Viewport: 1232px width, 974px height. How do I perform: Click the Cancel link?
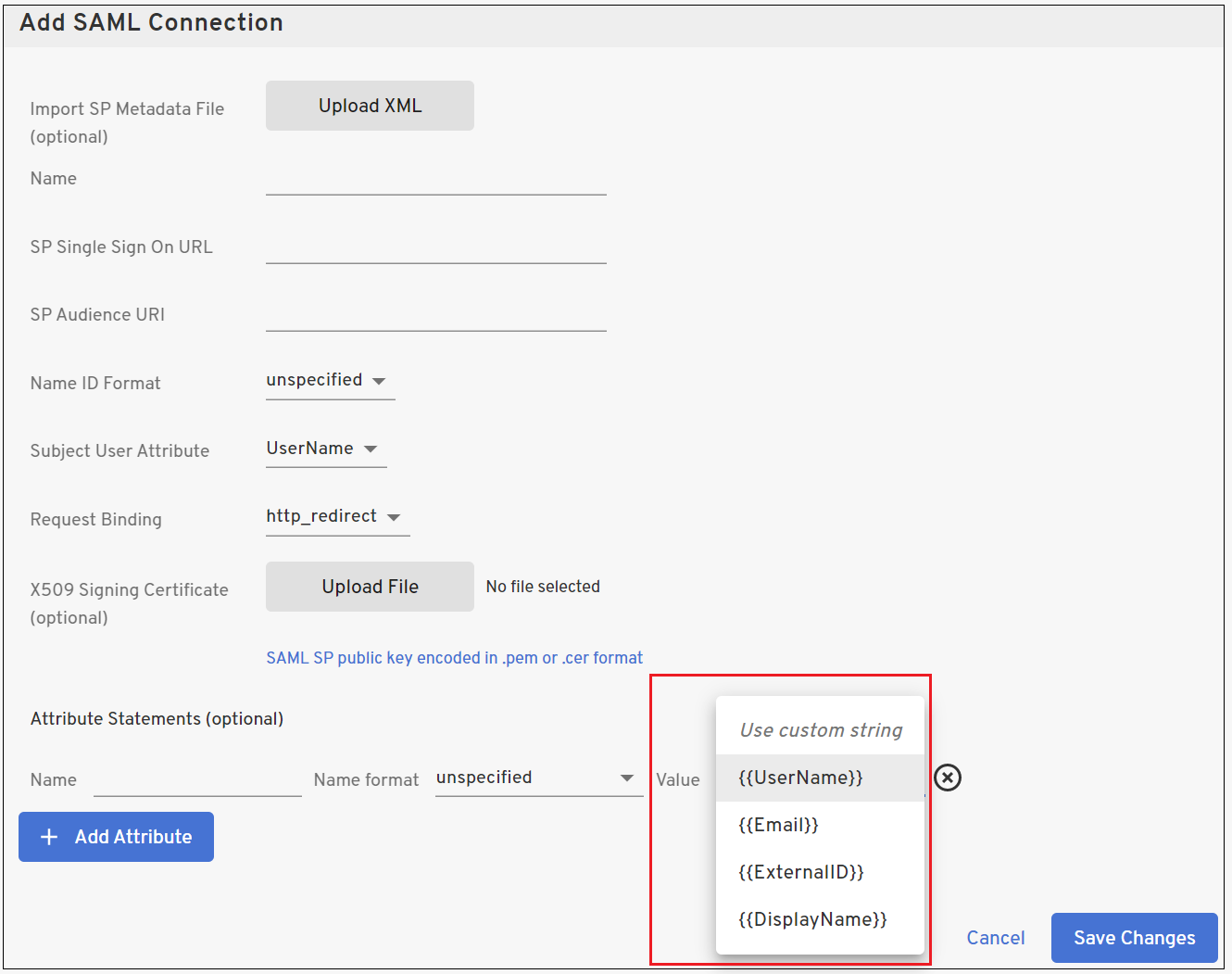995,938
